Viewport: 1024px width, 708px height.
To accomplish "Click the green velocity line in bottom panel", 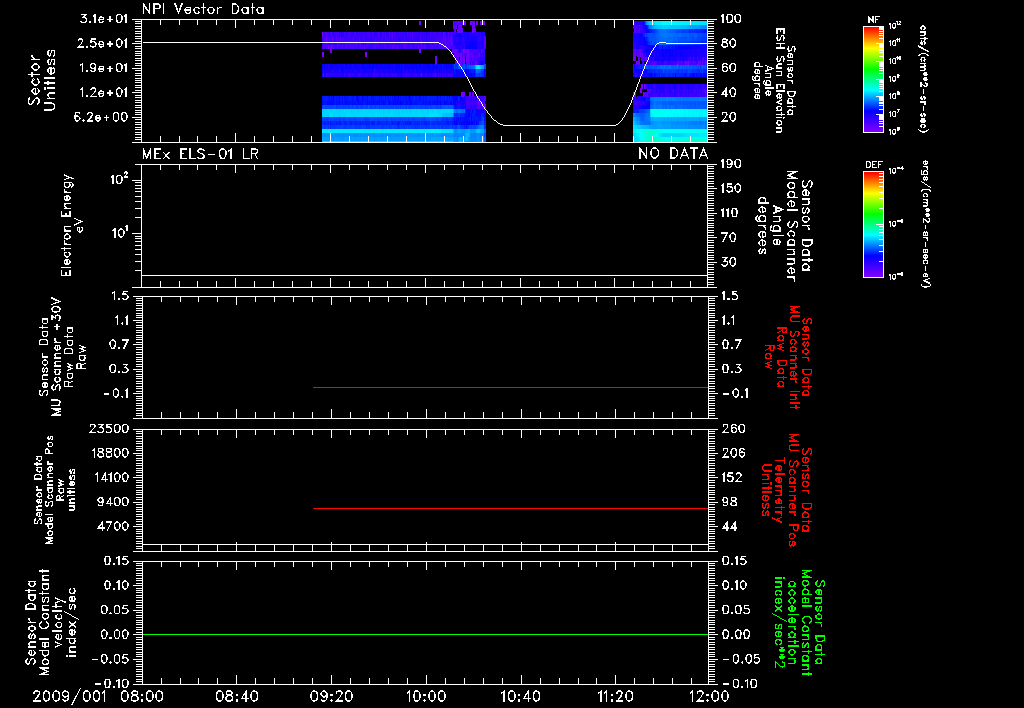I will click(425, 634).
